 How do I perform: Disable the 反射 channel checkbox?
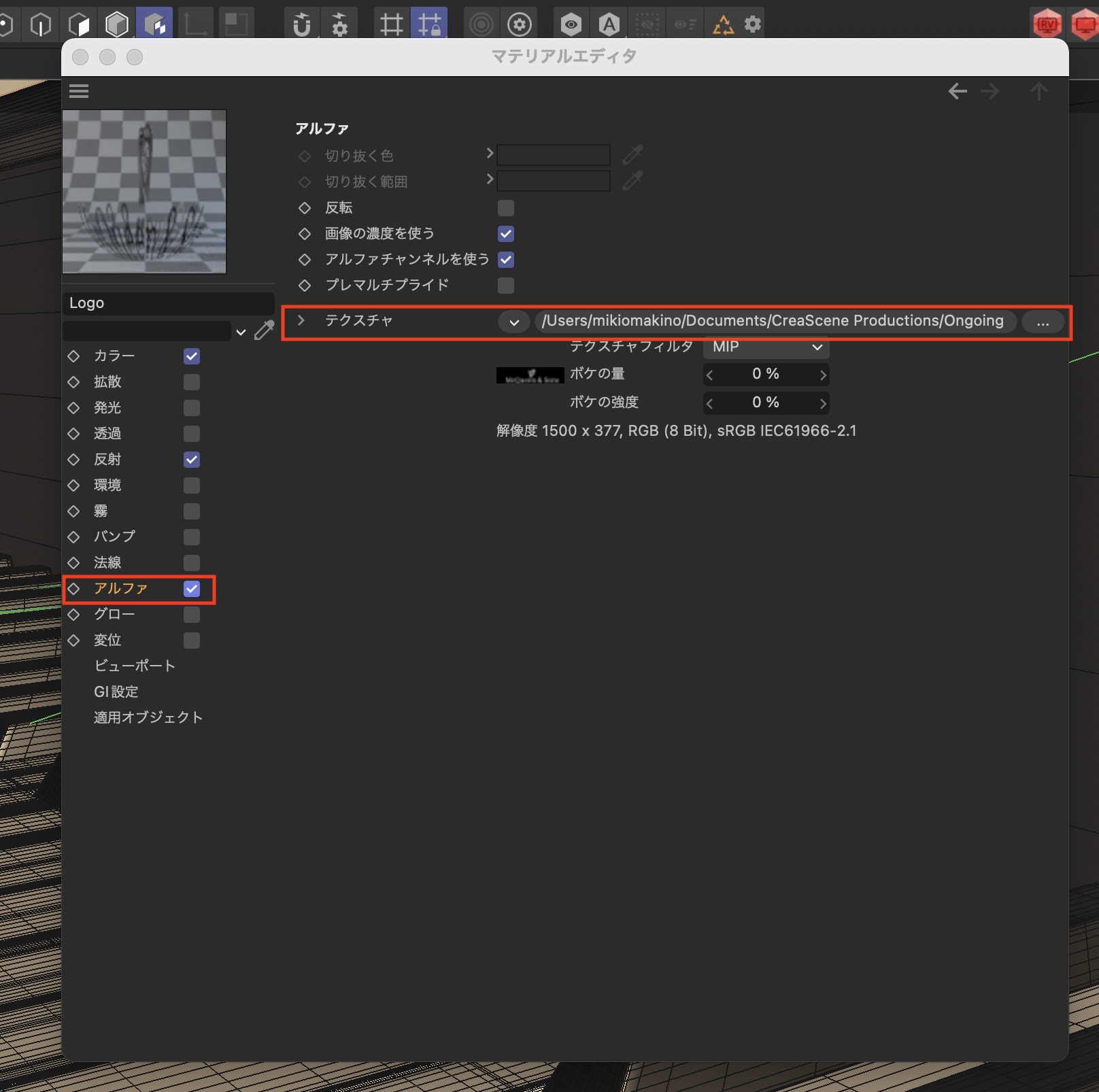(192, 460)
